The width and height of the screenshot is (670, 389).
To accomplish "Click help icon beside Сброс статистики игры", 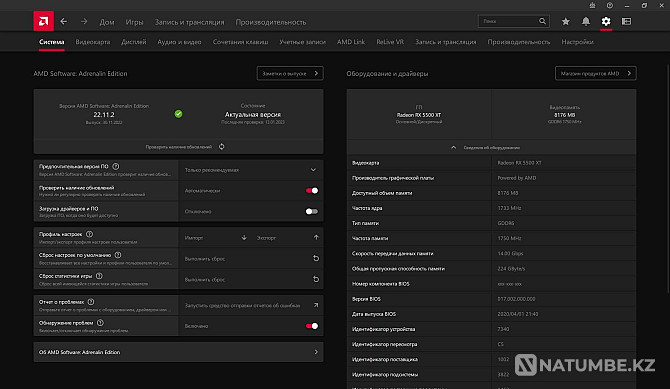I will click(99, 276).
